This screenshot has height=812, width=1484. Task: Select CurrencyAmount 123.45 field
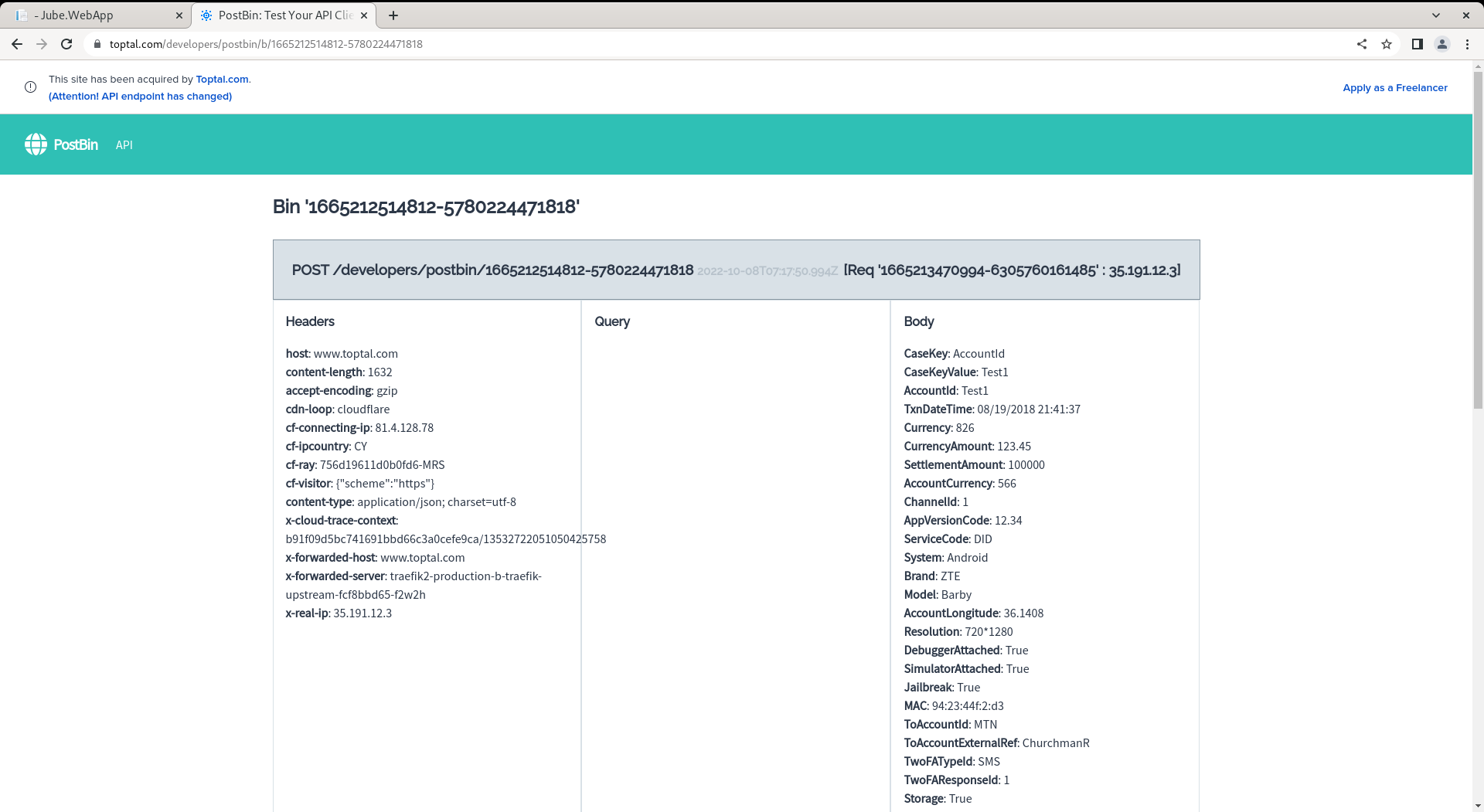click(967, 446)
